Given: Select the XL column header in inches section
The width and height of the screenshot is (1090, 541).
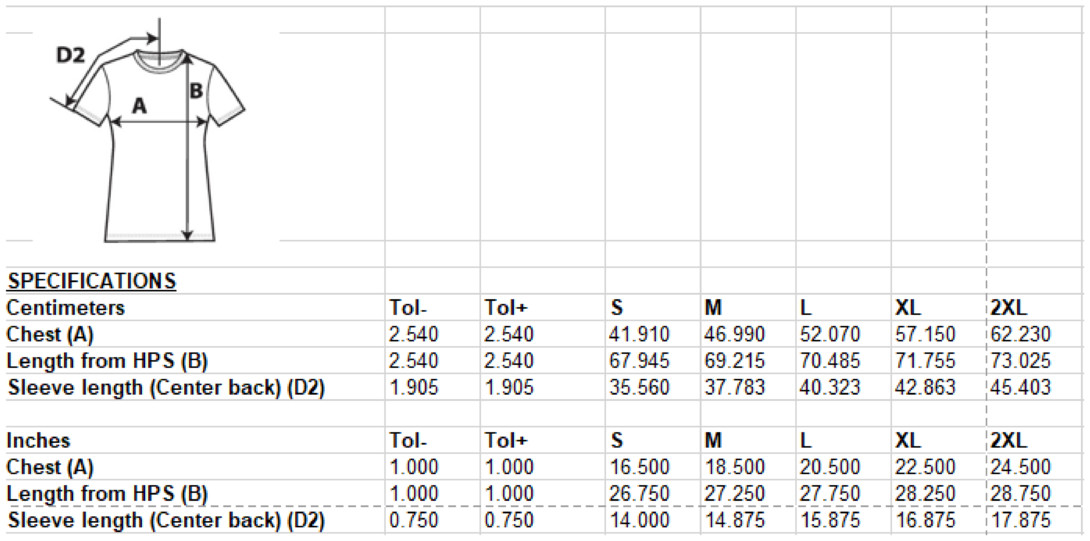Looking at the screenshot, I should pyautogui.click(x=908, y=440).
